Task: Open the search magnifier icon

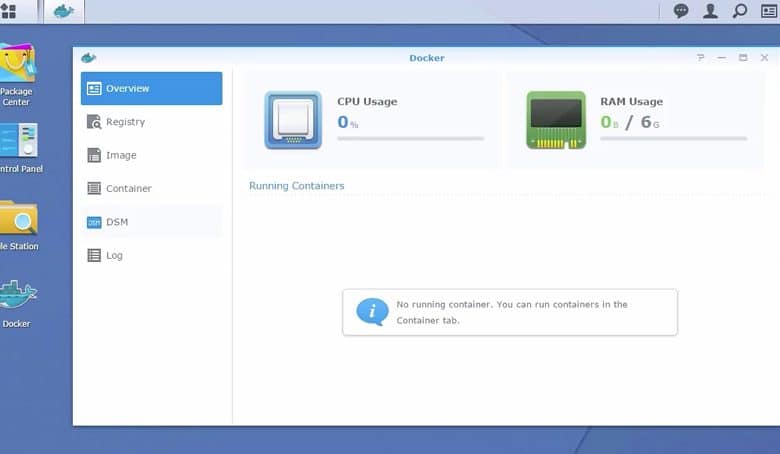Action: point(740,11)
